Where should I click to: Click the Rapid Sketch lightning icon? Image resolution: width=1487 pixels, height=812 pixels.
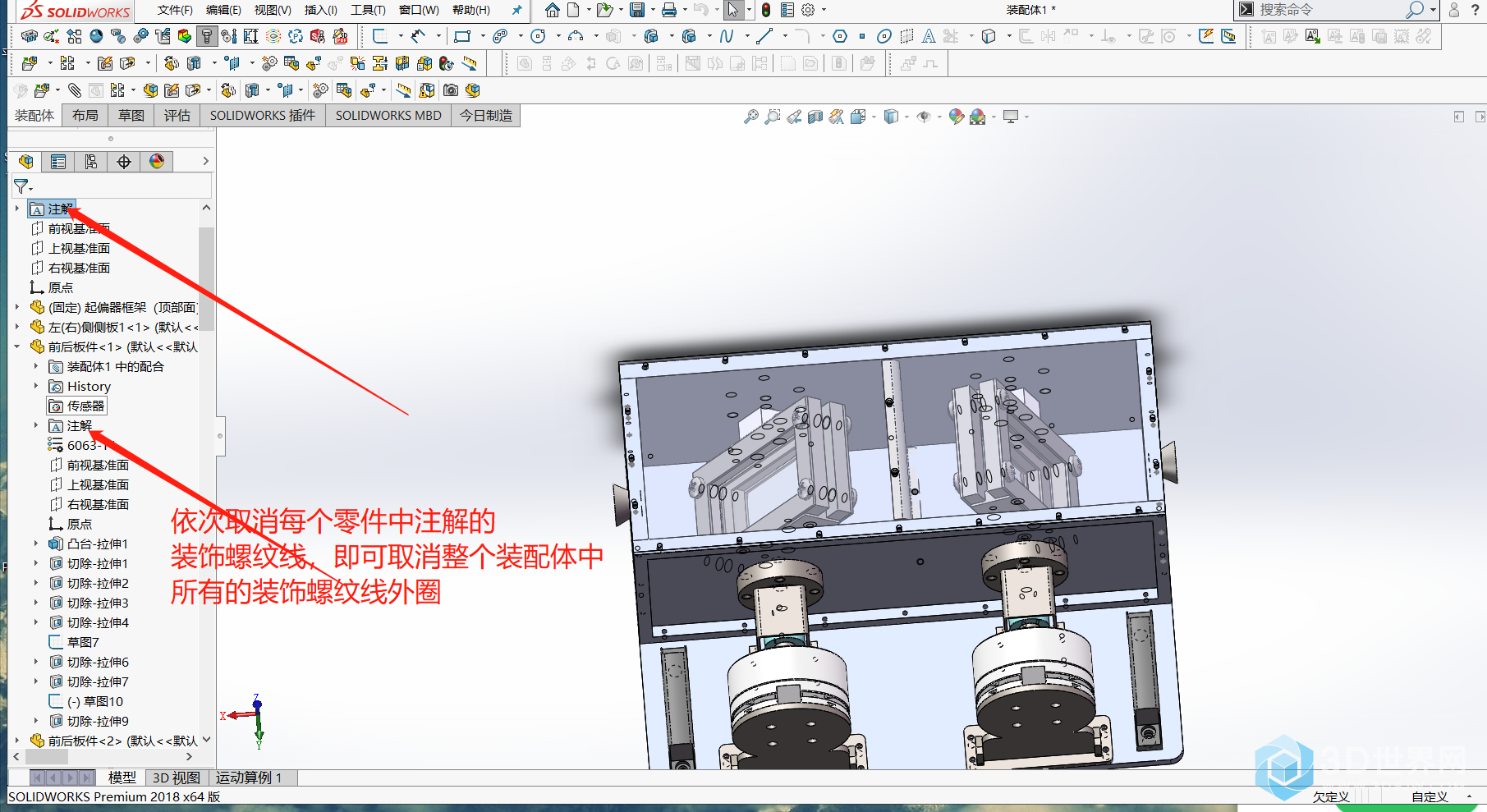(1206, 36)
